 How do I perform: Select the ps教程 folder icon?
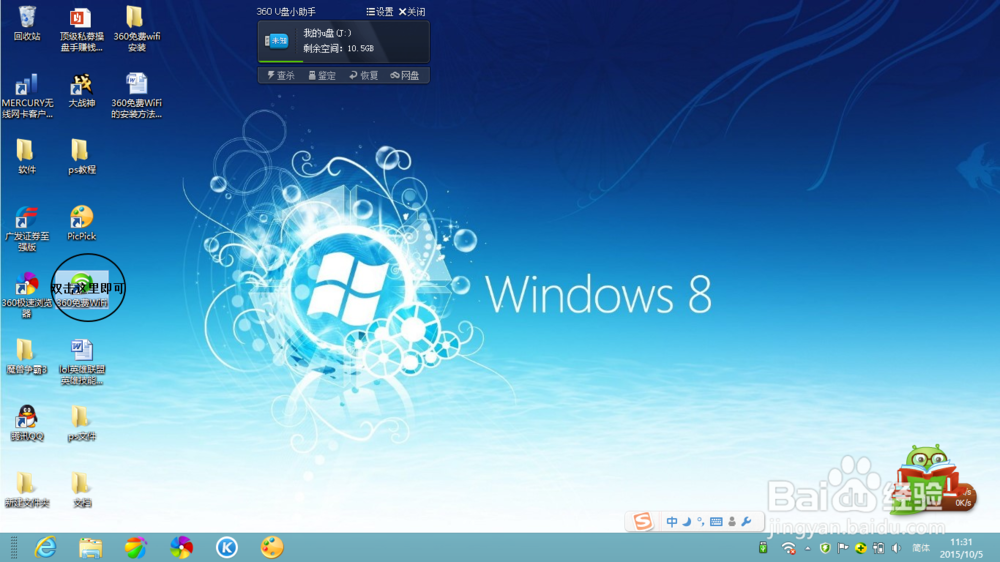82,157
